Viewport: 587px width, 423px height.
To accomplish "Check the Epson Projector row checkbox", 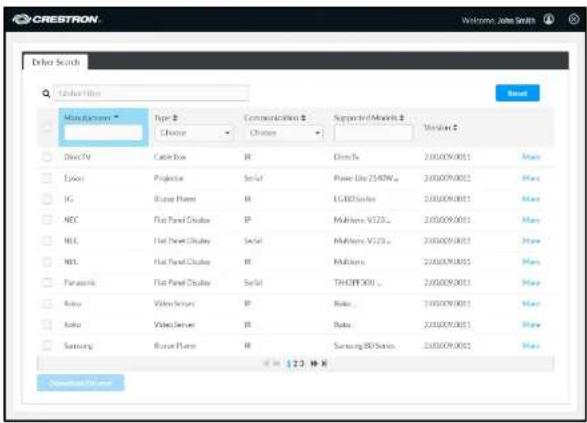I will coord(47,178).
